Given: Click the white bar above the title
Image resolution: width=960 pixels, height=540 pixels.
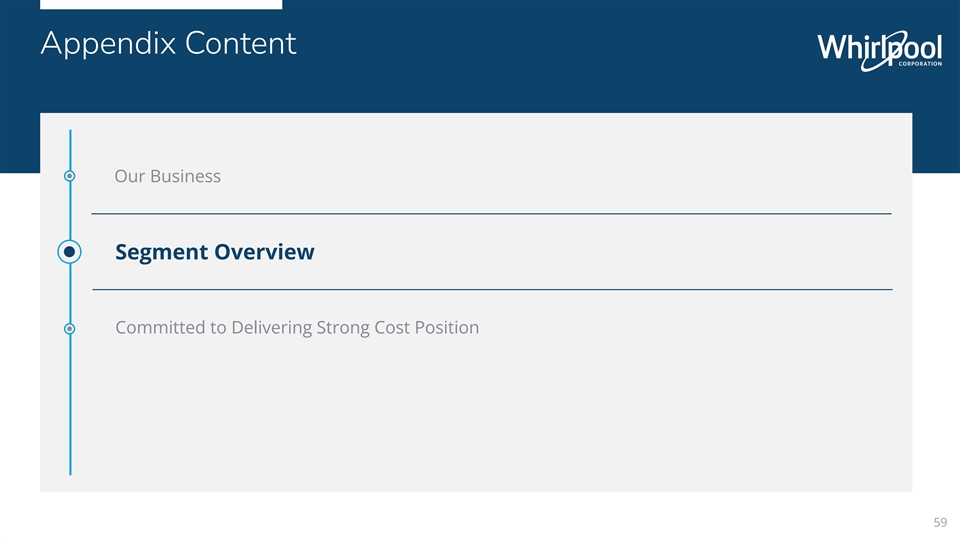Looking at the screenshot, I should pos(160,4).
